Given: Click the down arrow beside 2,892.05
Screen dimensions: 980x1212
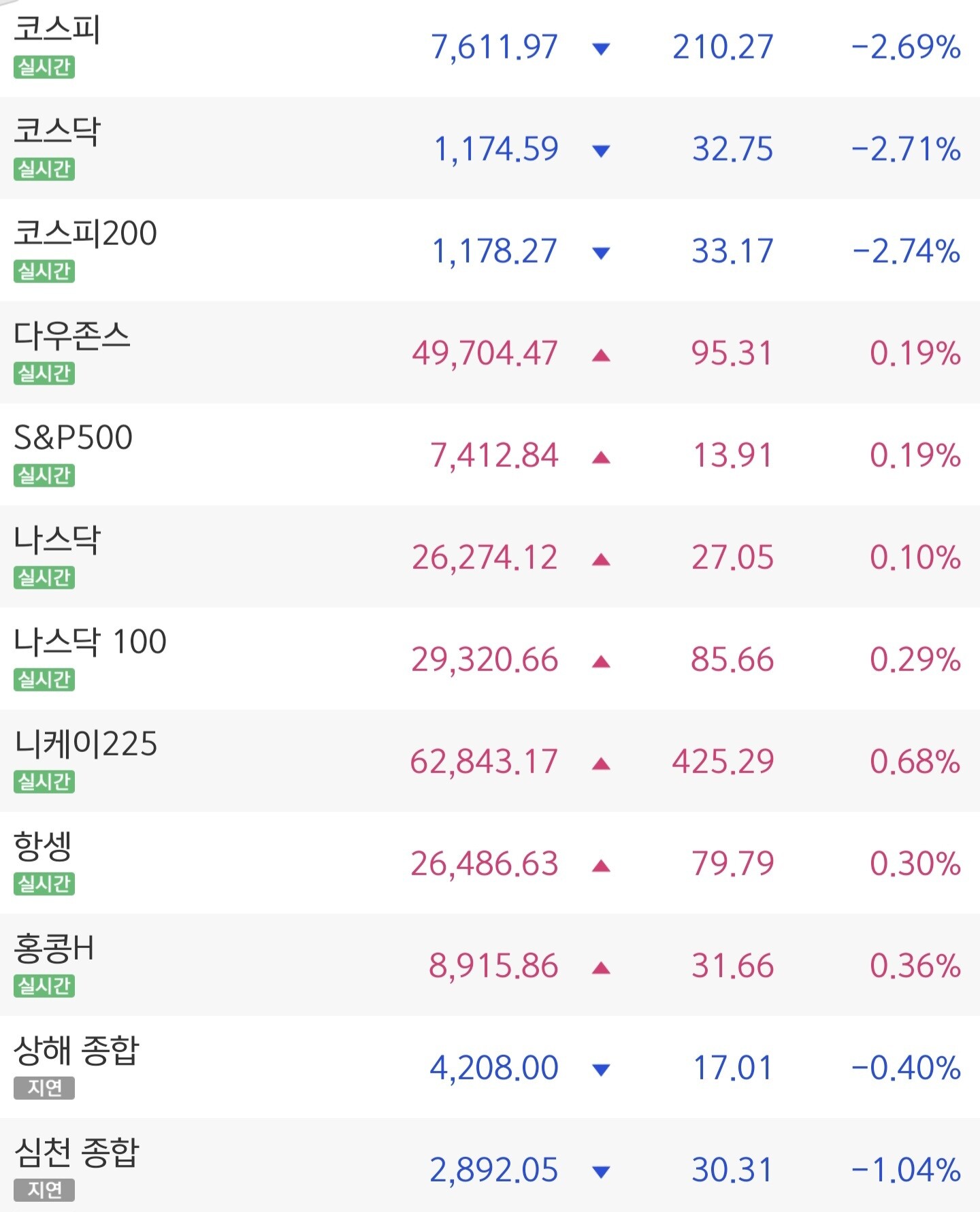Looking at the screenshot, I should click(601, 1172).
